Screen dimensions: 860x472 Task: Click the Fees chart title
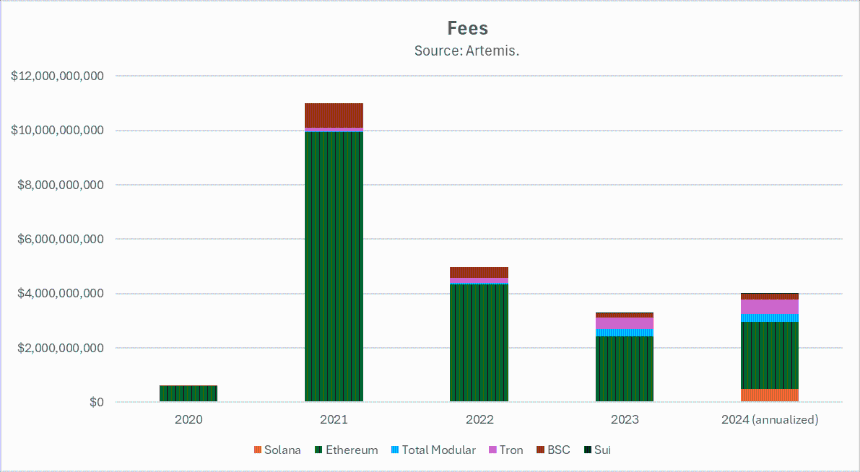(467, 28)
